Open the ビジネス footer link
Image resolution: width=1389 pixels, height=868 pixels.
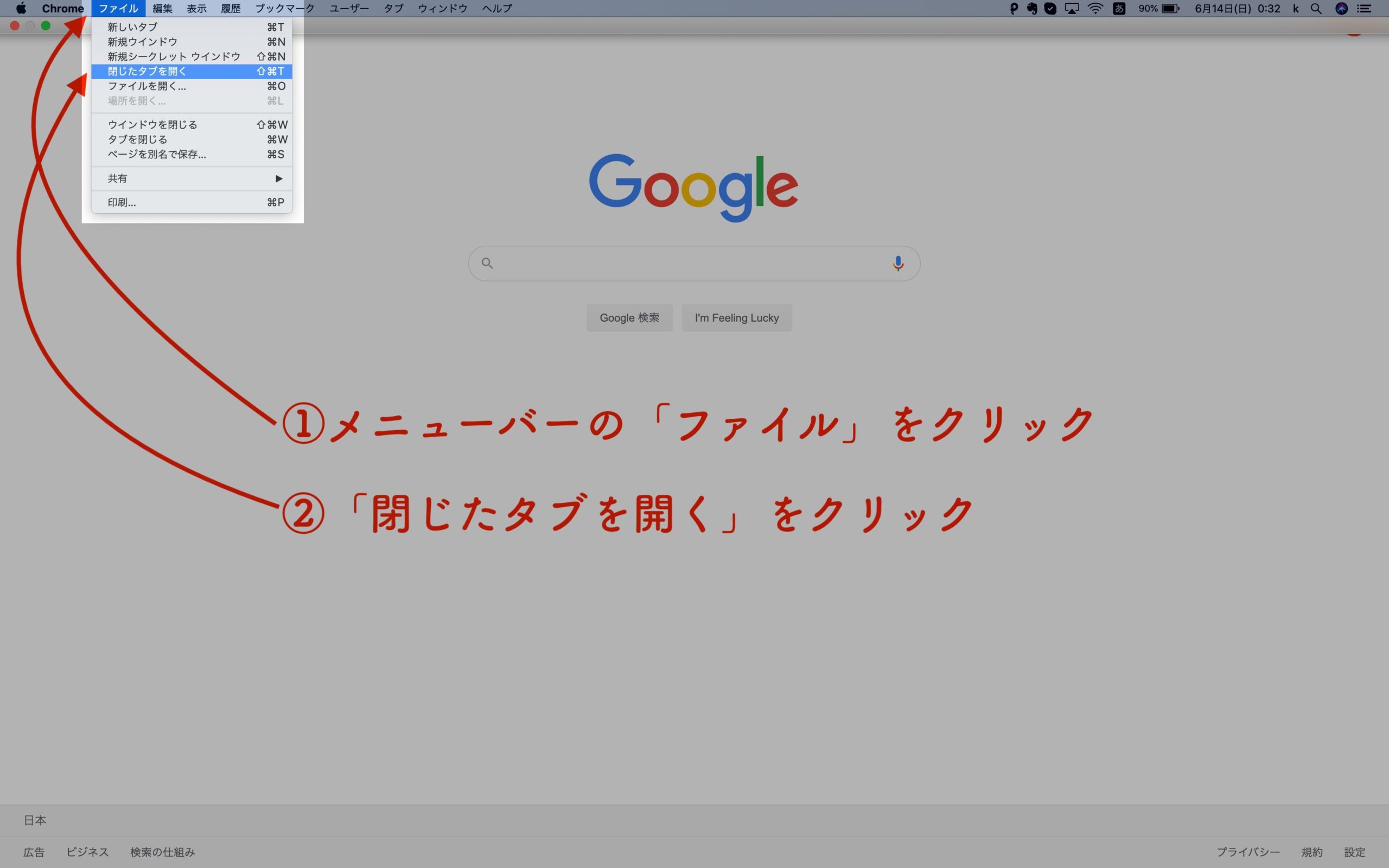87,852
